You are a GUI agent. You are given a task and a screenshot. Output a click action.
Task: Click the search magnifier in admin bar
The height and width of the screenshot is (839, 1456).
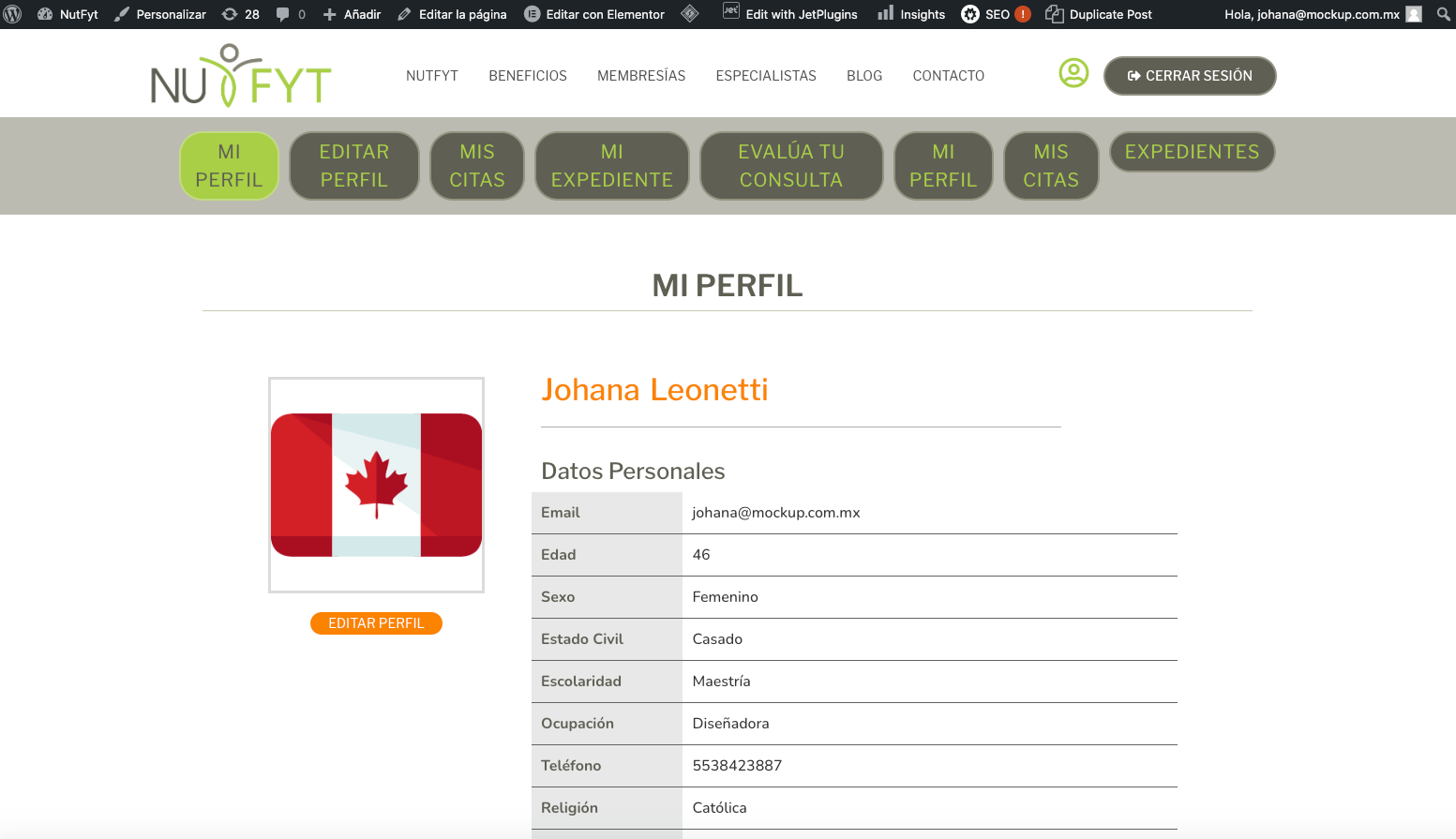coord(1443,14)
